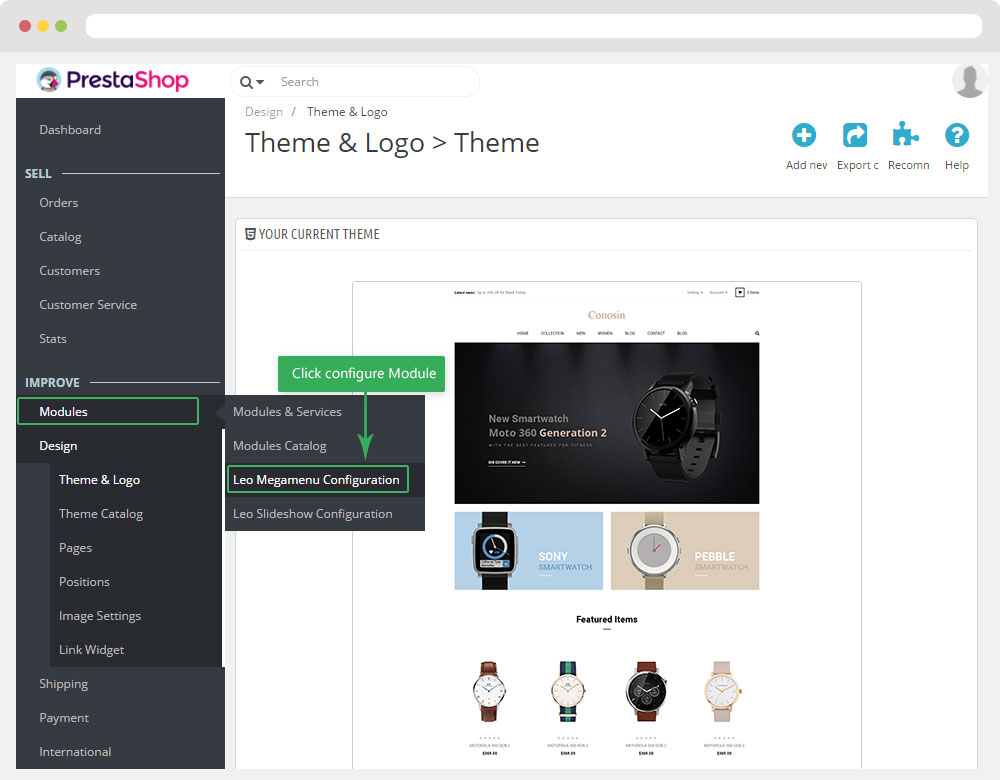Click the Moto 360 smartwatch banner preview
Screen dimensions: 1000x780
coord(607,423)
